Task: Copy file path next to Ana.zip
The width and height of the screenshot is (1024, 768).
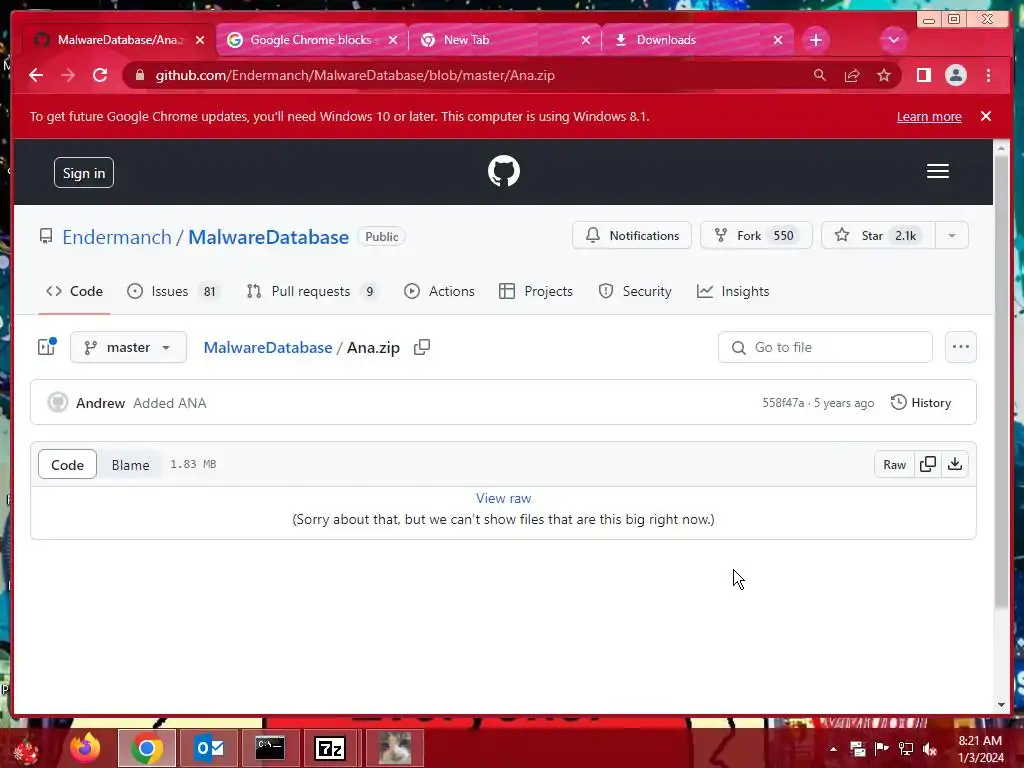Action: [x=422, y=347]
